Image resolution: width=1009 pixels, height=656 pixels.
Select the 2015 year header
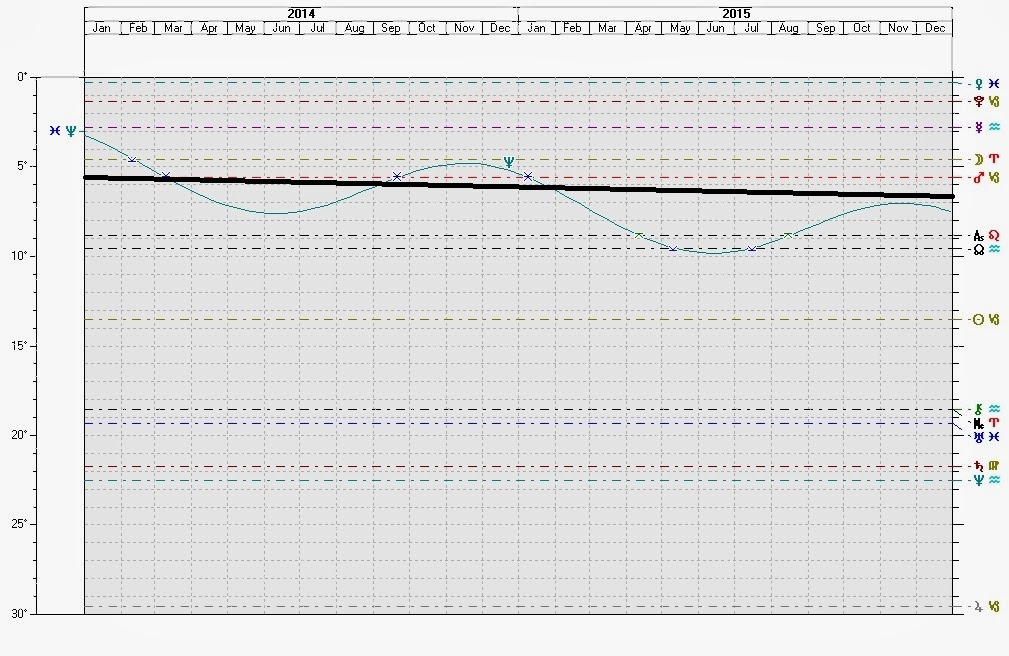point(735,13)
